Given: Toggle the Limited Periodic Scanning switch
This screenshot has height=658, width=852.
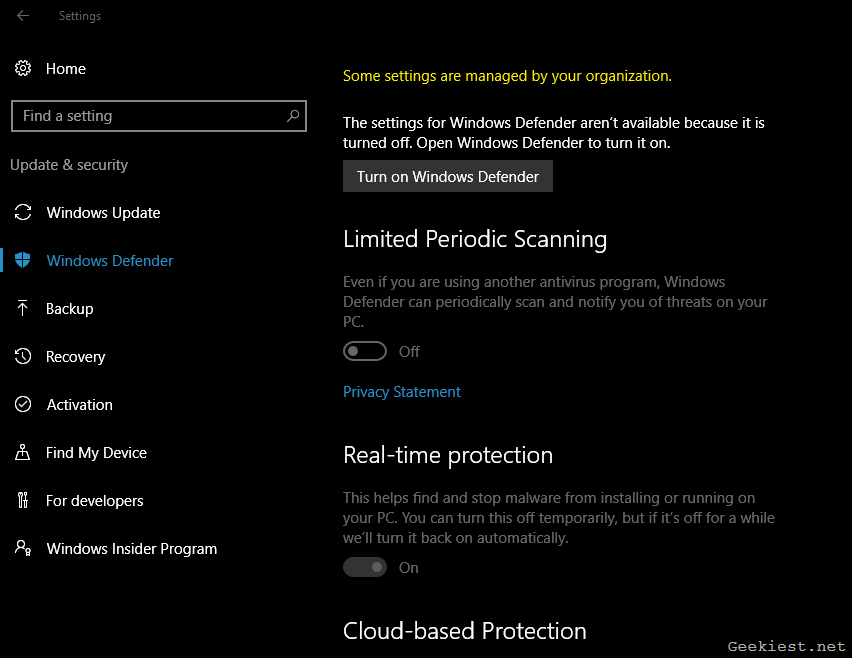Looking at the screenshot, I should tap(365, 352).
